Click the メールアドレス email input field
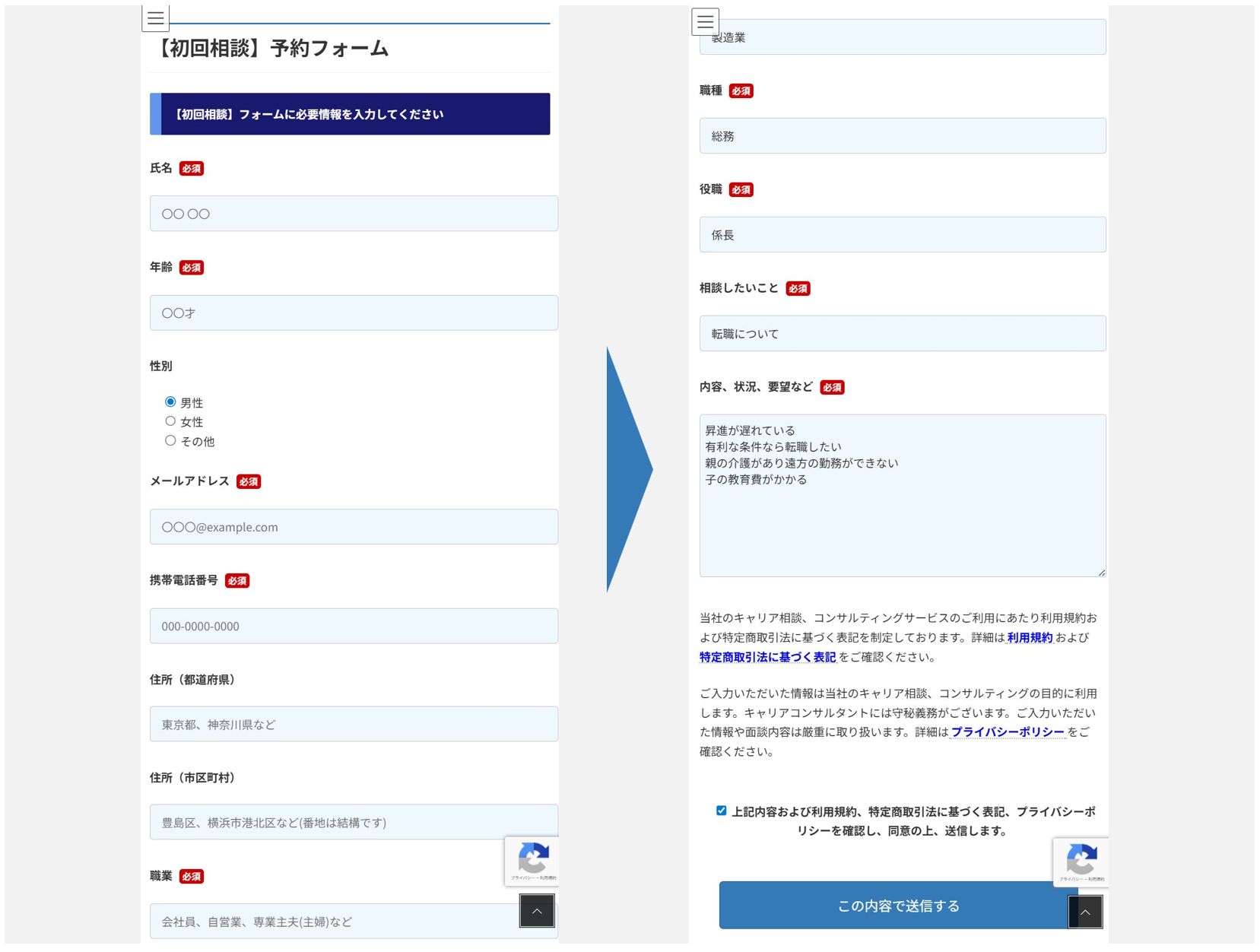This screenshot has height=952, width=1260. 354,527
